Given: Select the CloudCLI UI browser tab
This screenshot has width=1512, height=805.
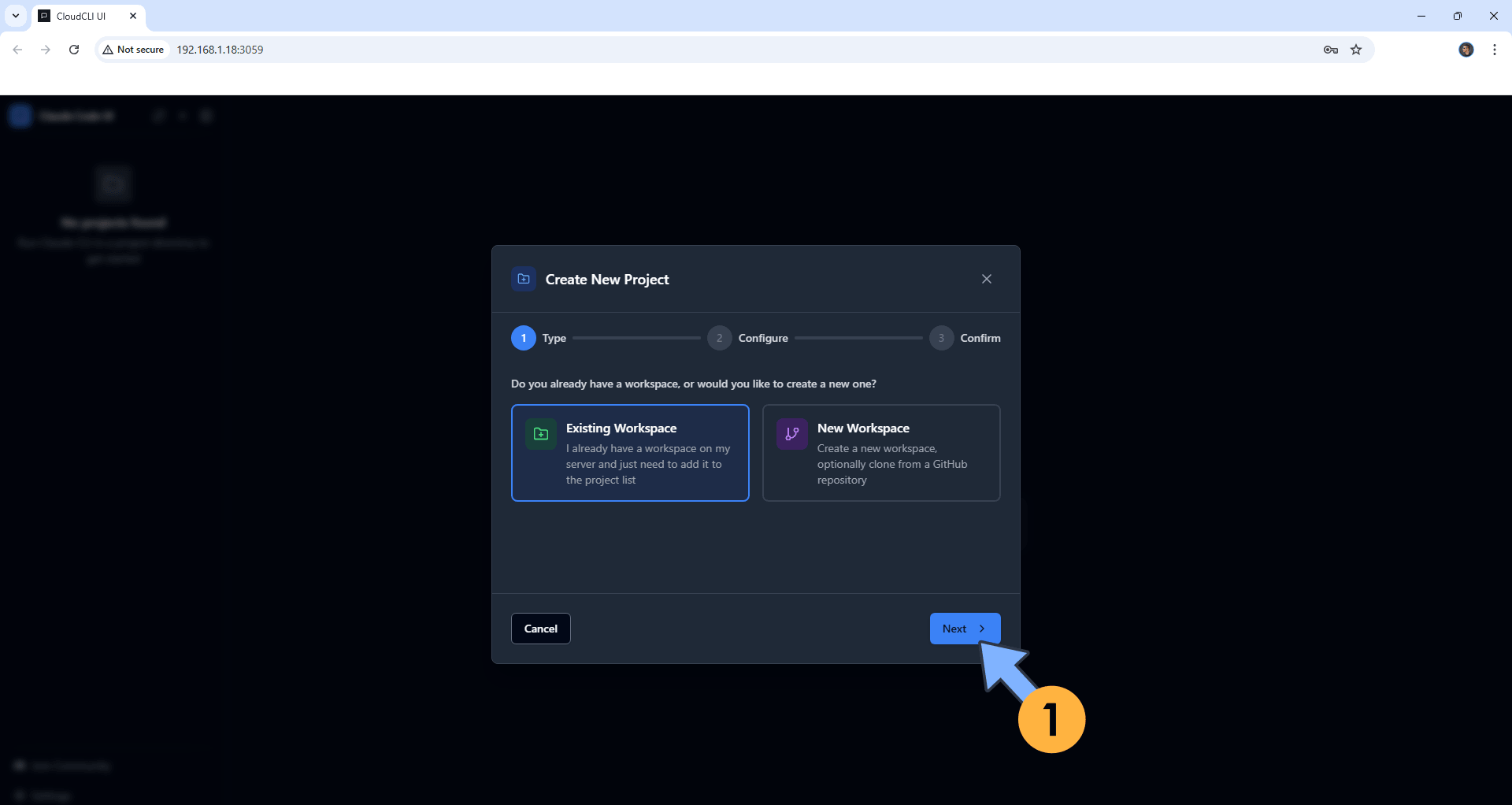Looking at the screenshot, I should click(x=81, y=16).
